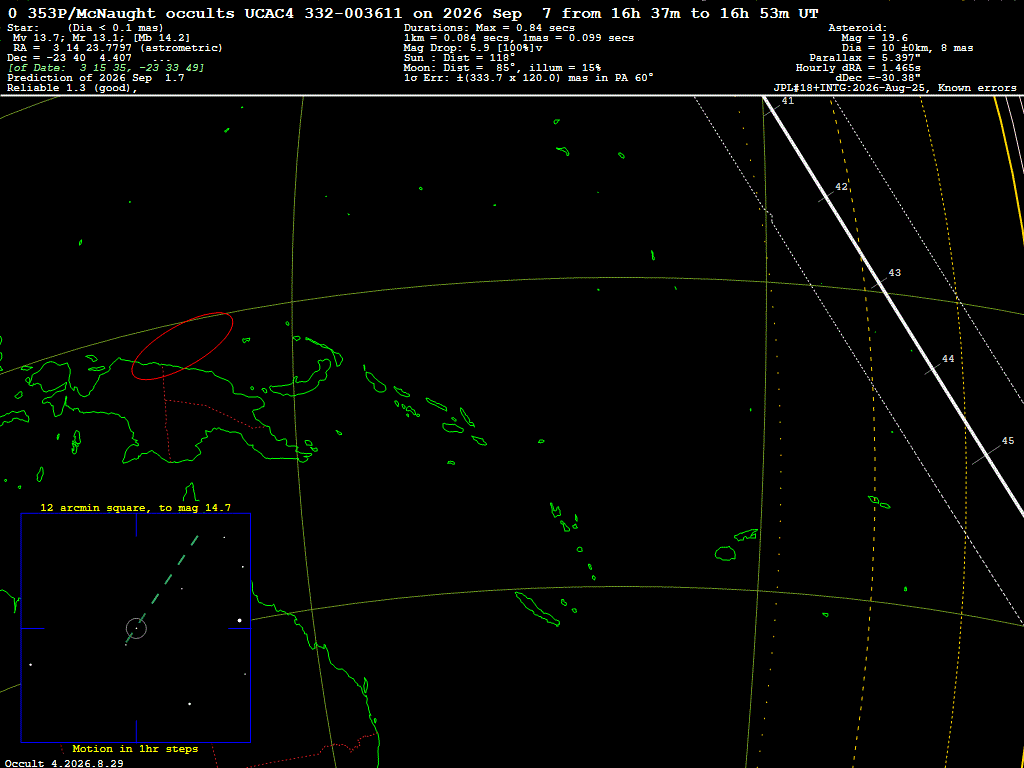The height and width of the screenshot is (768, 1024).
Task: Click the time marker labeled 44
Action: point(948,359)
